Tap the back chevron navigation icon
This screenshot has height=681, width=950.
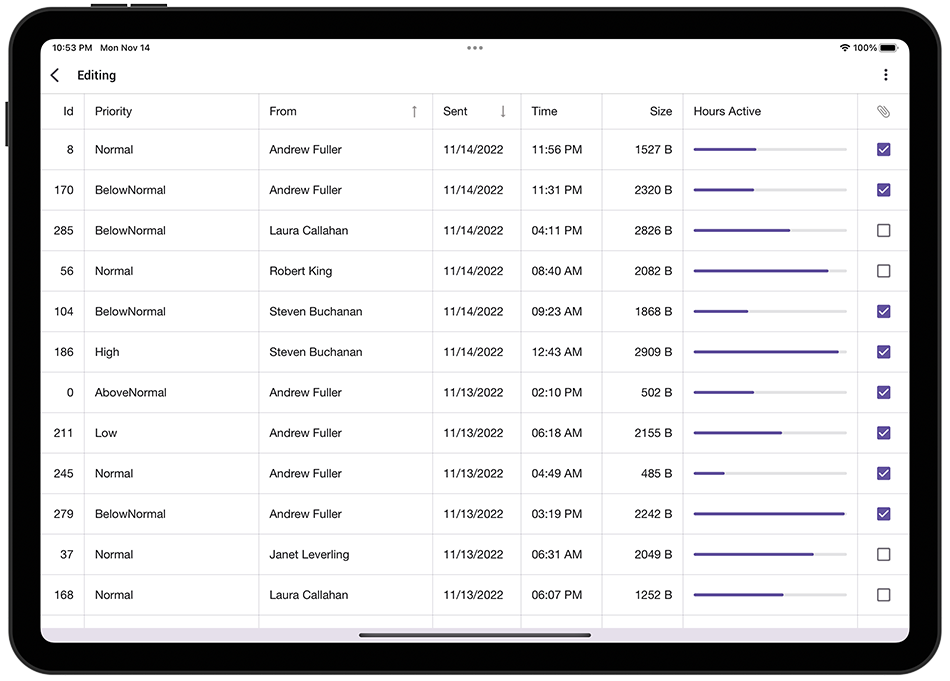(x=55, y=74)
